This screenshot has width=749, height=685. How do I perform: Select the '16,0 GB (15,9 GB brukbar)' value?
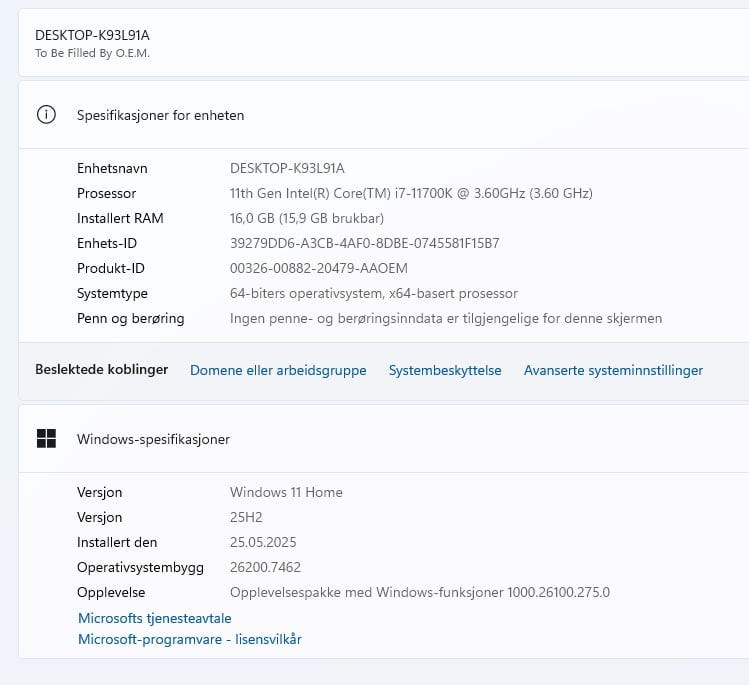tap(307, 218)
